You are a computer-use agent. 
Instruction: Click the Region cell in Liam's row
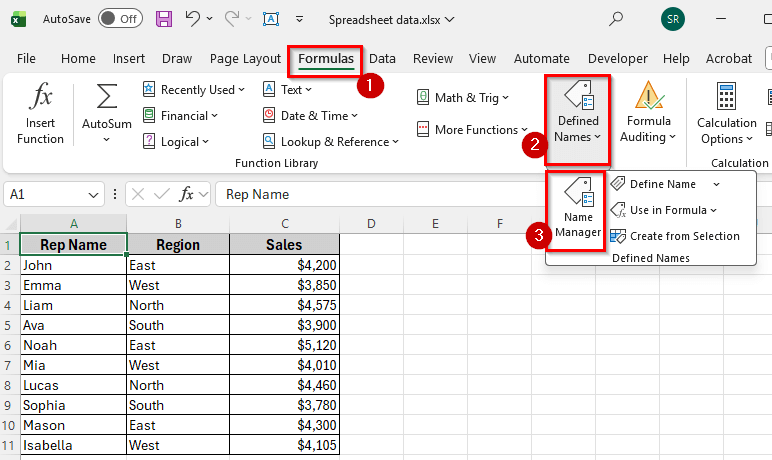[x=178, y=305]
